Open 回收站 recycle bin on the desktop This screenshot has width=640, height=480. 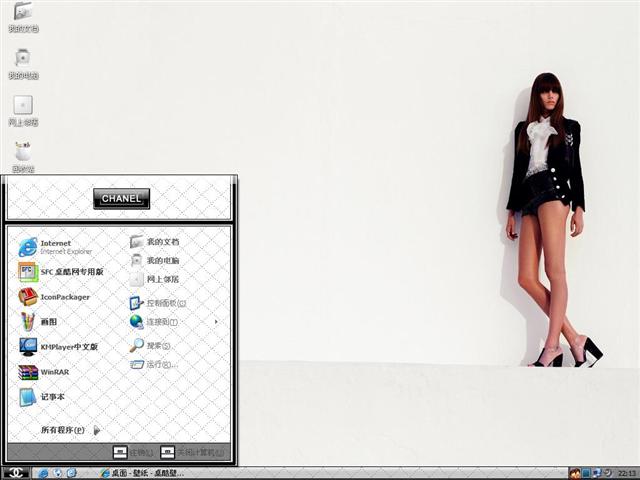[x=23, y=157]
